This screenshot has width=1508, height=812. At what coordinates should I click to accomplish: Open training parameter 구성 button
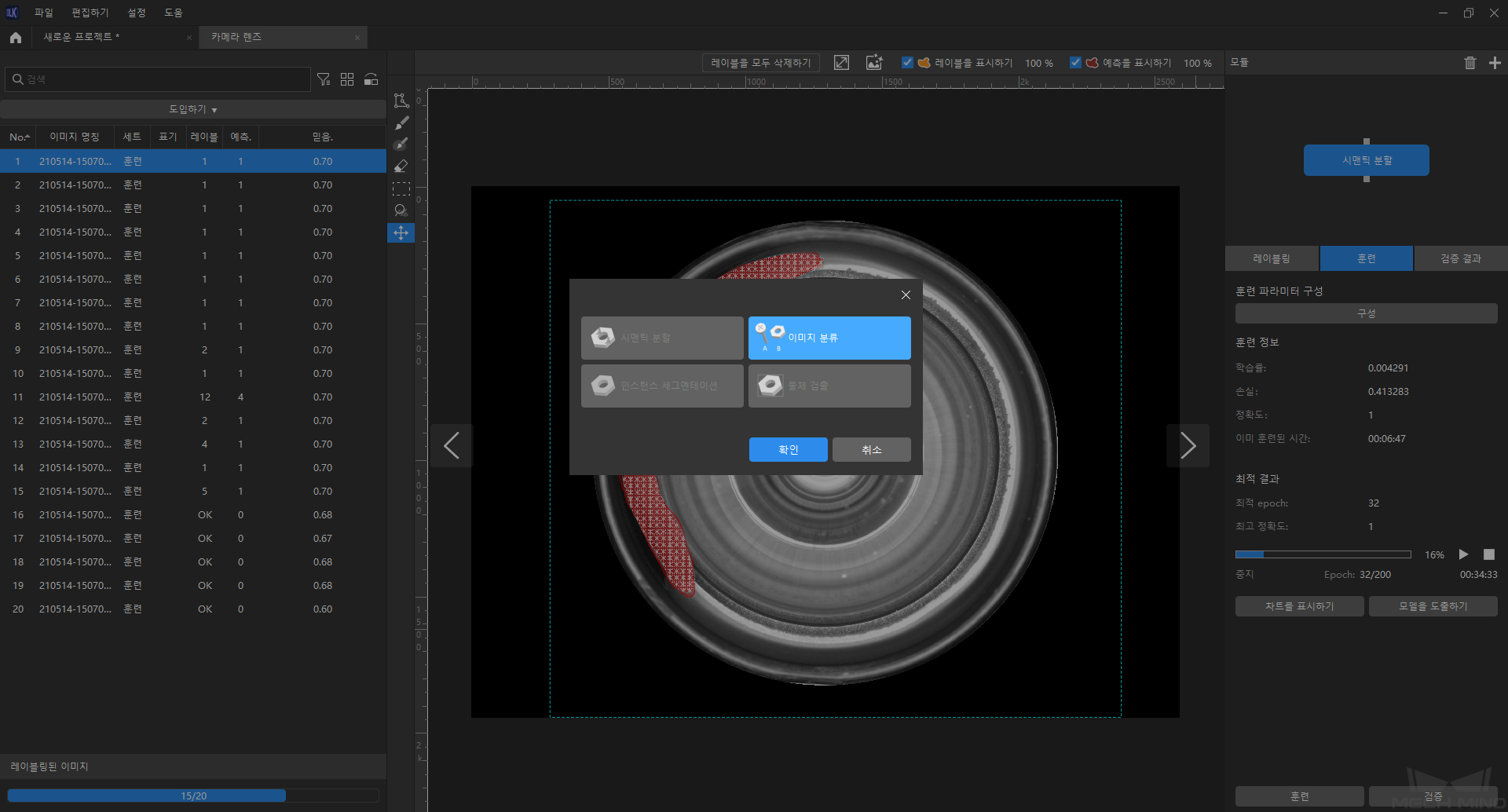[1367, 313]
